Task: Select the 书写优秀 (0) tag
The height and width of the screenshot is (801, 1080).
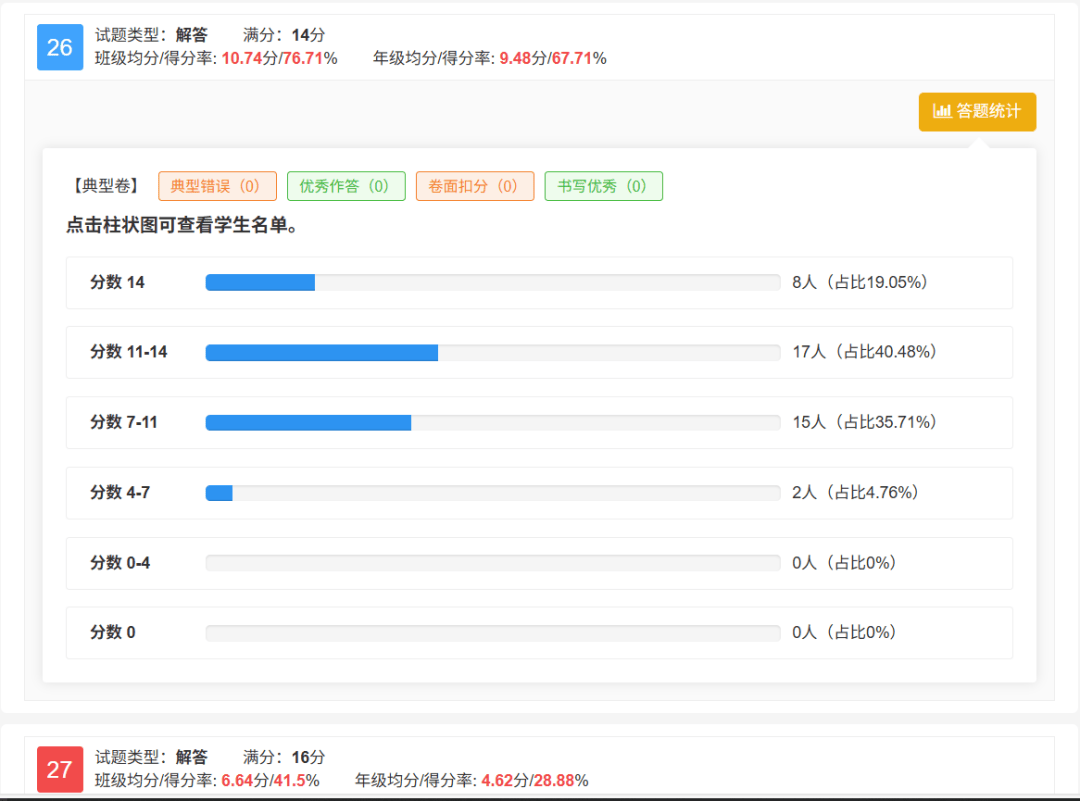Action: (x=603, y=186)
